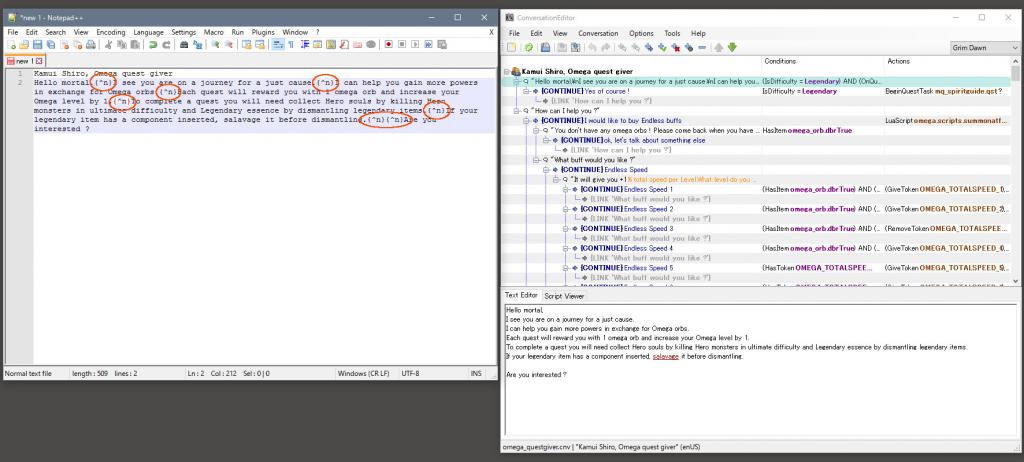Click the Playback macro icon in Notepad++
1024x462 pixels.
pyautogui.click(x=415, y=44)
